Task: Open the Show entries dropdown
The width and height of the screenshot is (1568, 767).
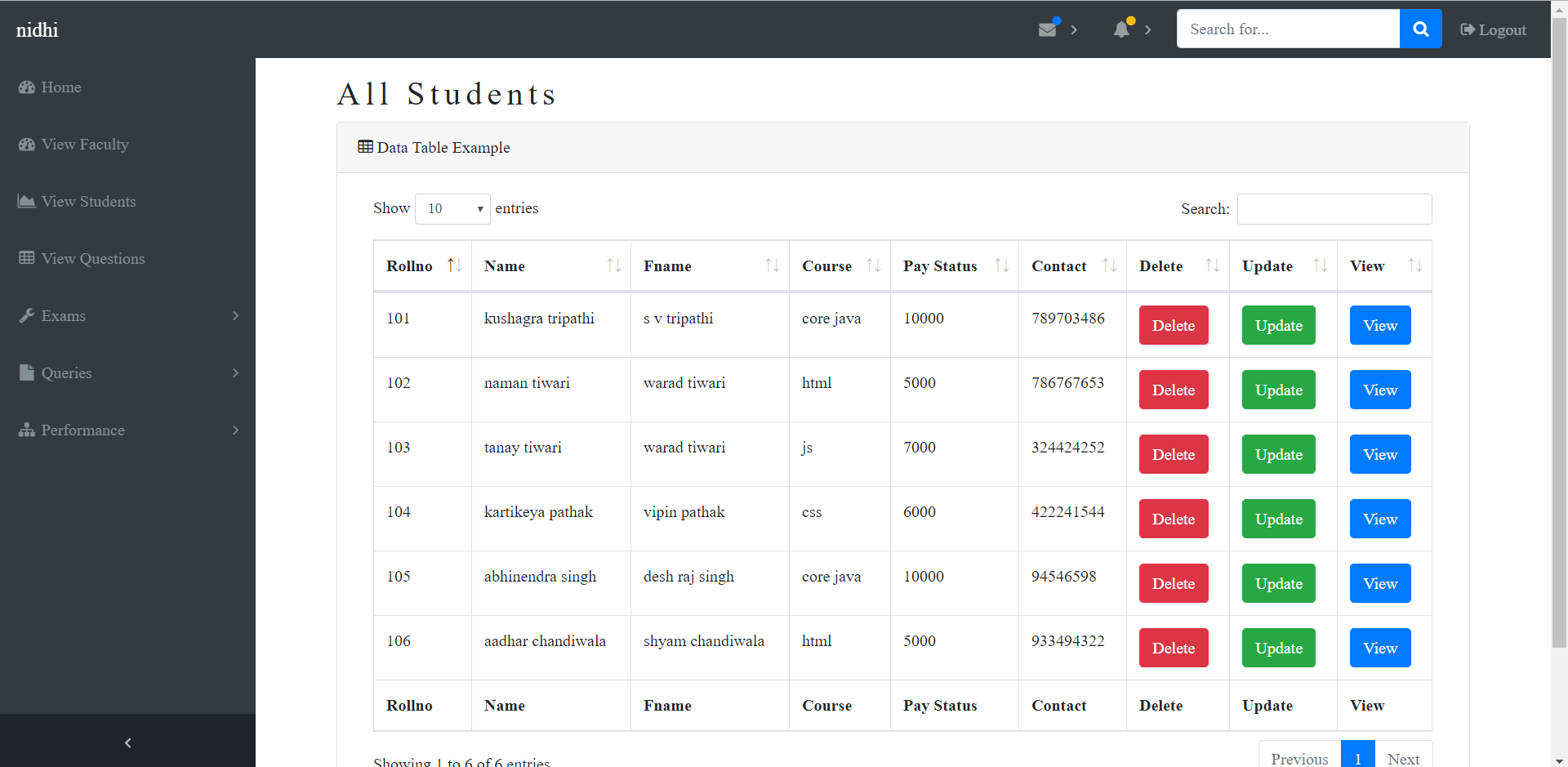Action: (x=452, y=208)
